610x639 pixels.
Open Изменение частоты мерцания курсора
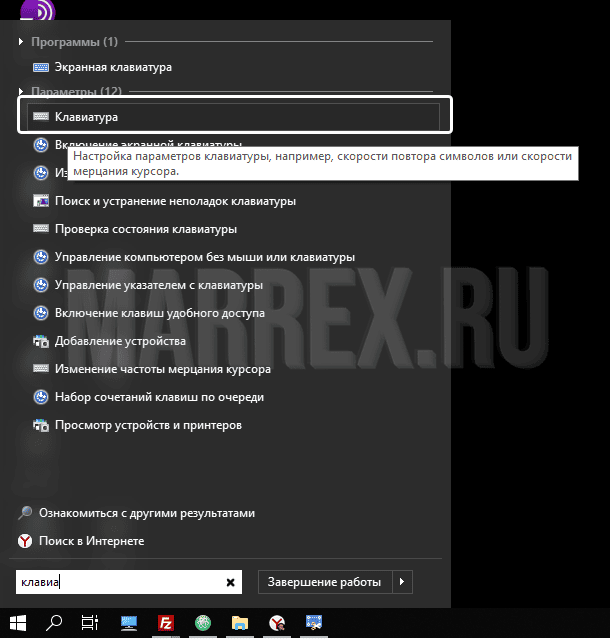point(163,369)
